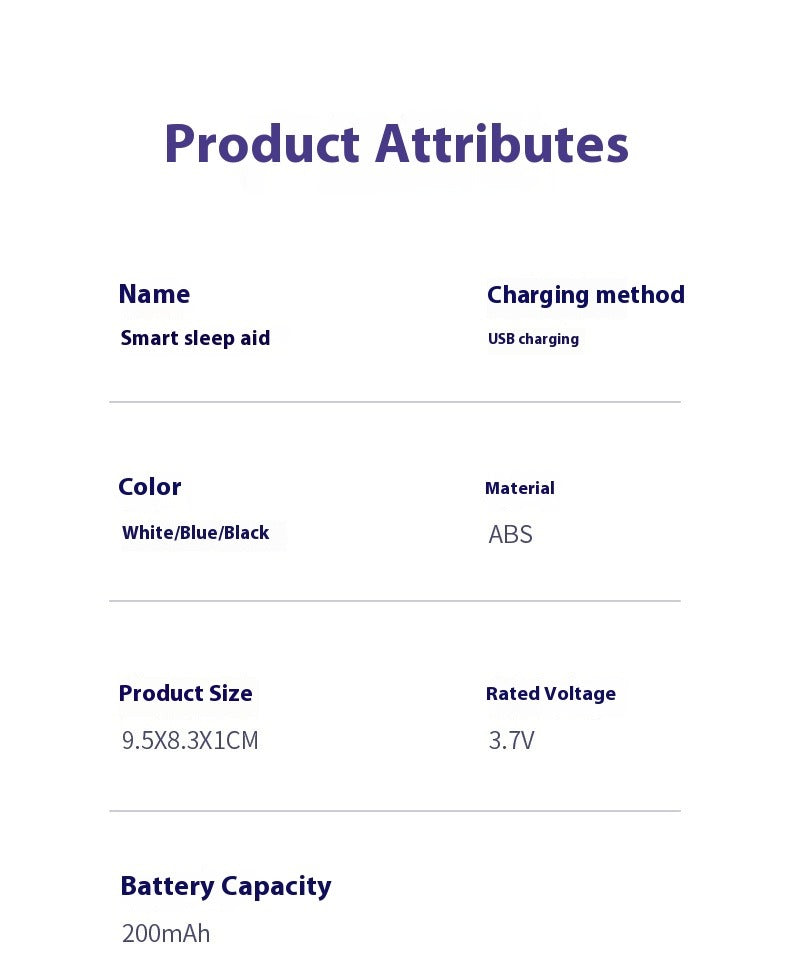The height and width of the screenshot is (979, 790).
Task: Select the "Charging method" label
Action: [x=585, y=295]
